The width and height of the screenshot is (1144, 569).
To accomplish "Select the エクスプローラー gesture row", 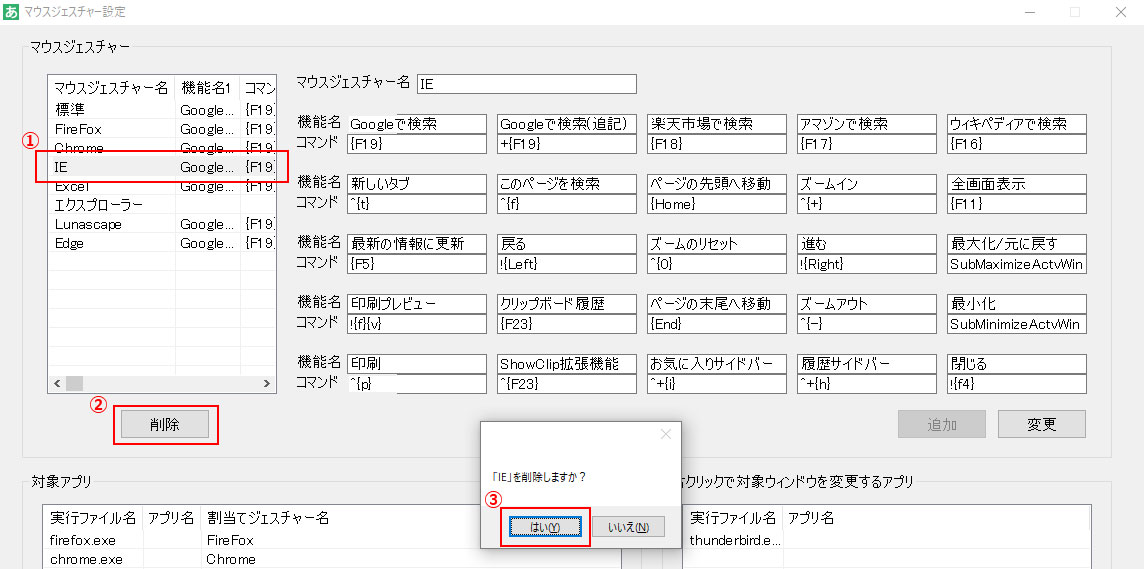I will pyautogui.click(x=162, y=205).
